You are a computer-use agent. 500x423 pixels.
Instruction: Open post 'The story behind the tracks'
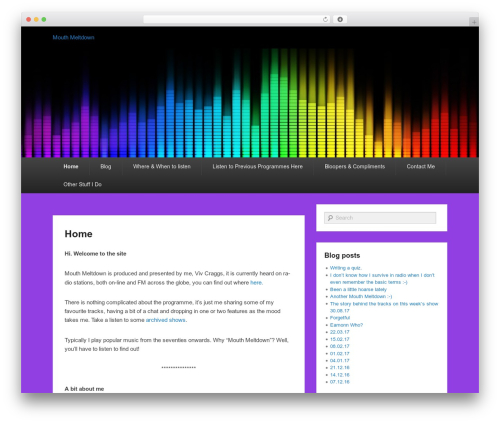[384, 307]
